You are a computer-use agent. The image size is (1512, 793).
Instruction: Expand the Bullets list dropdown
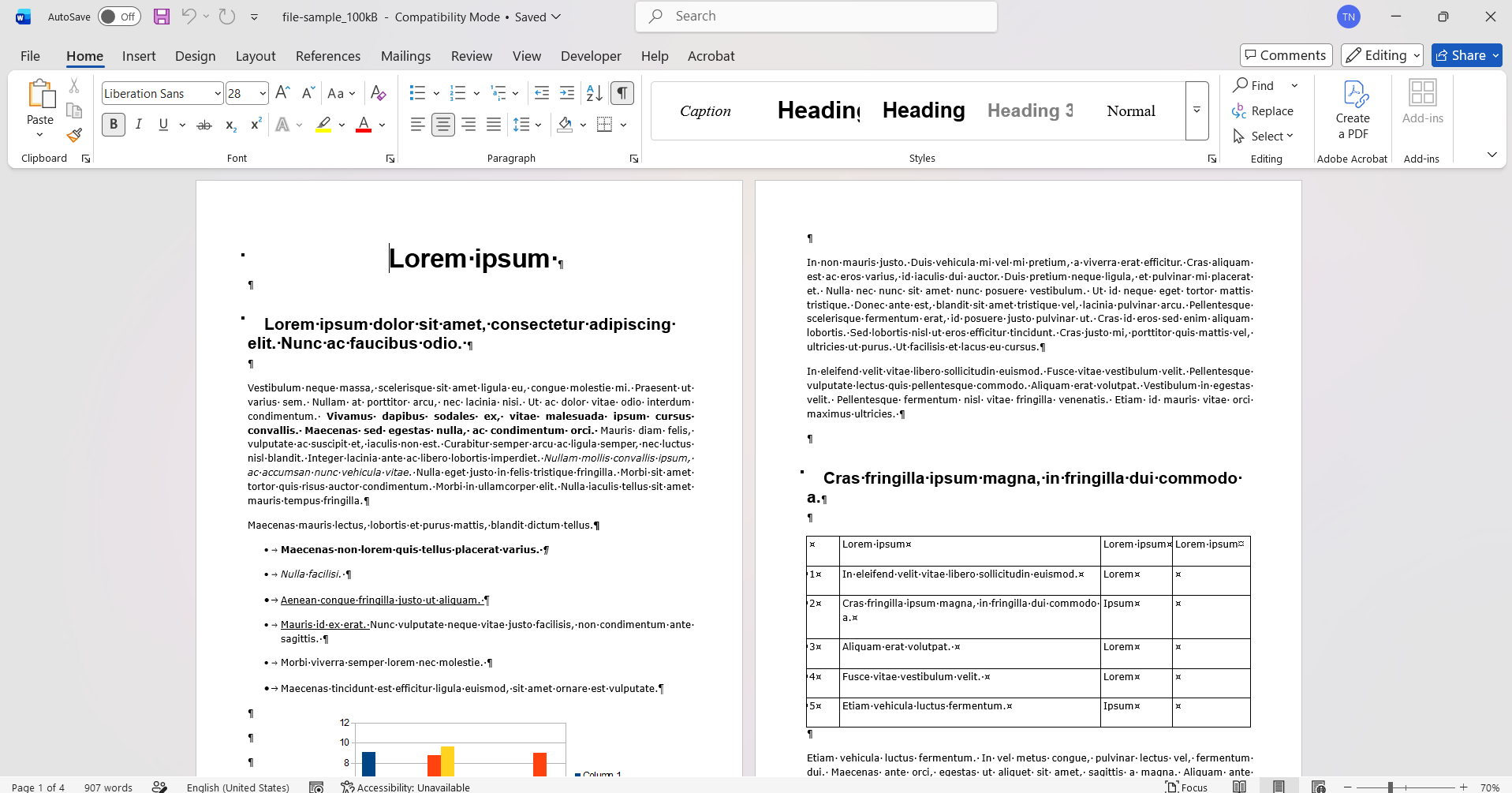pos(436,93)
